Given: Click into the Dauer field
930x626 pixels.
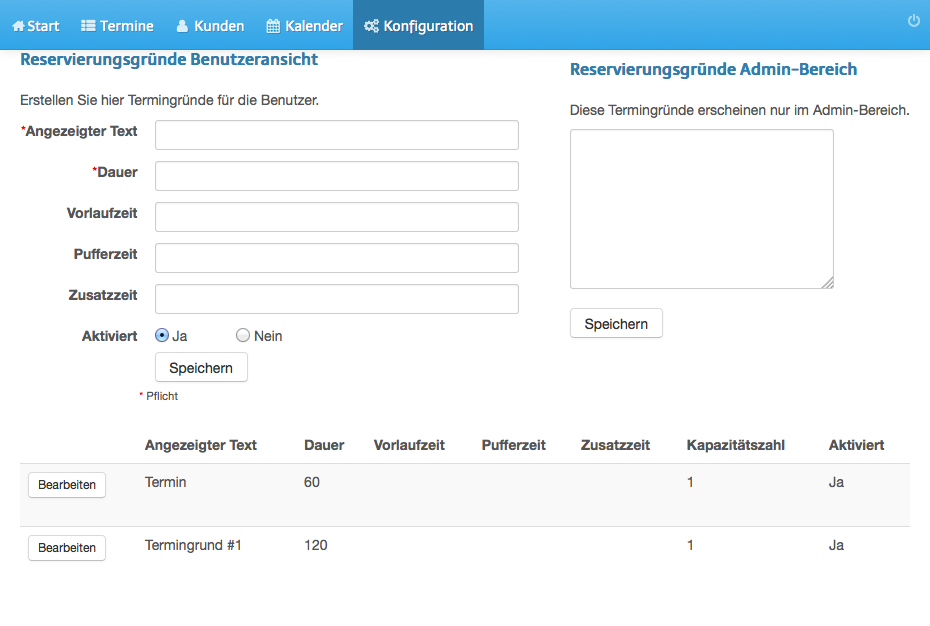Looking at the screenshot, I should [337, 176].
